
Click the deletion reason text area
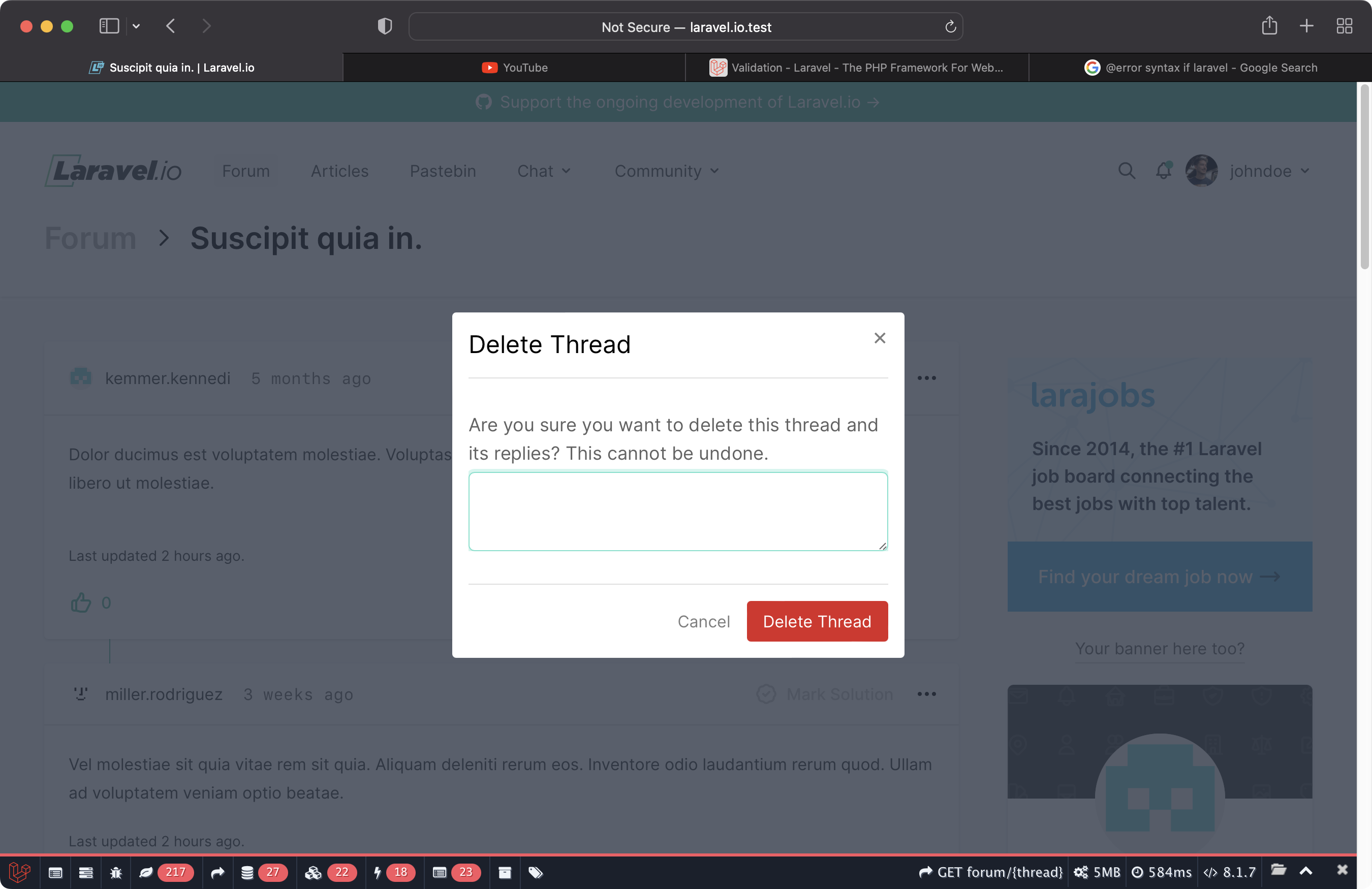[x=677, y=511]
